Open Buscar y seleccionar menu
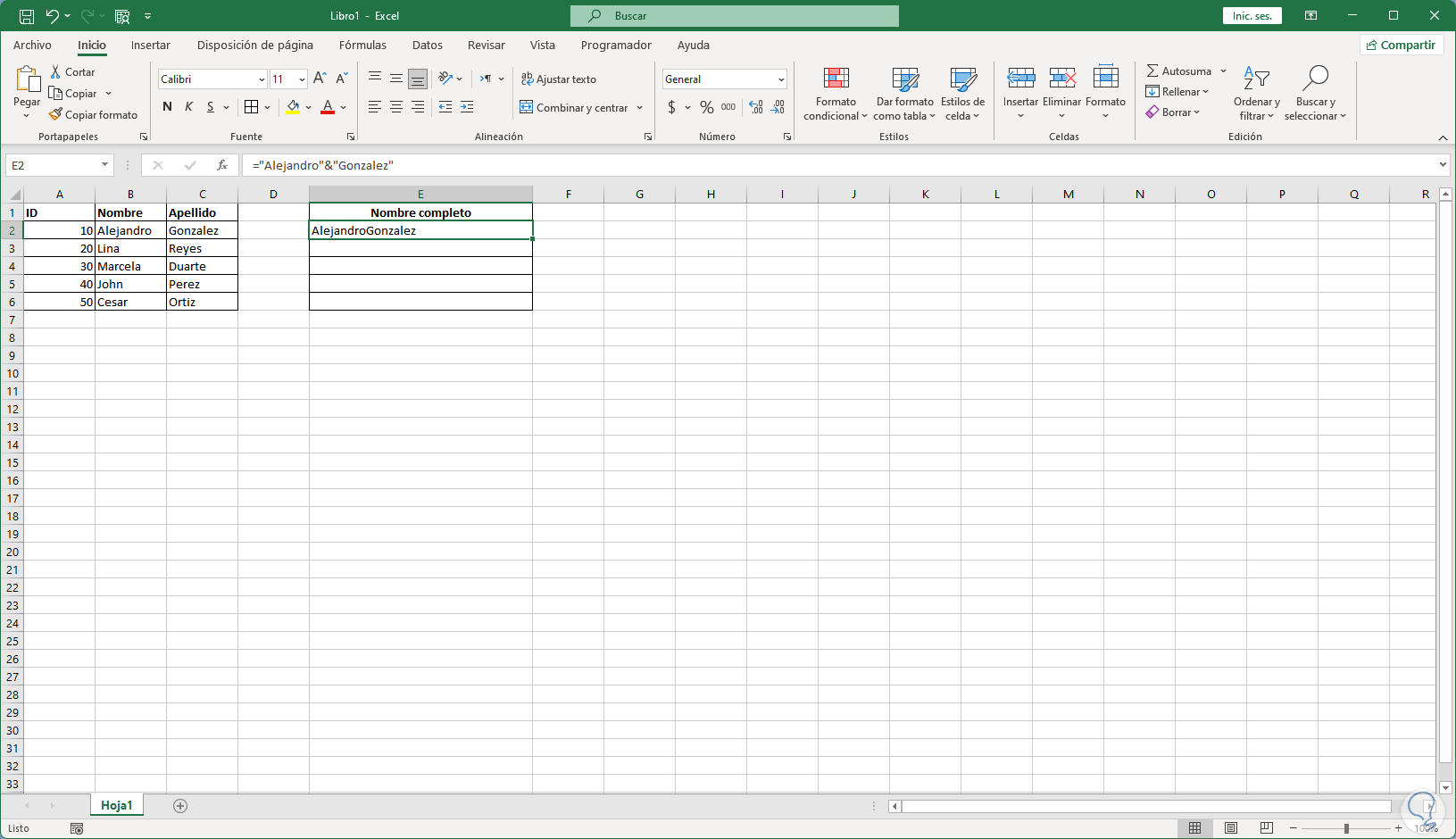Screen dimensions: 1456x839 (x=1315, y=93)
